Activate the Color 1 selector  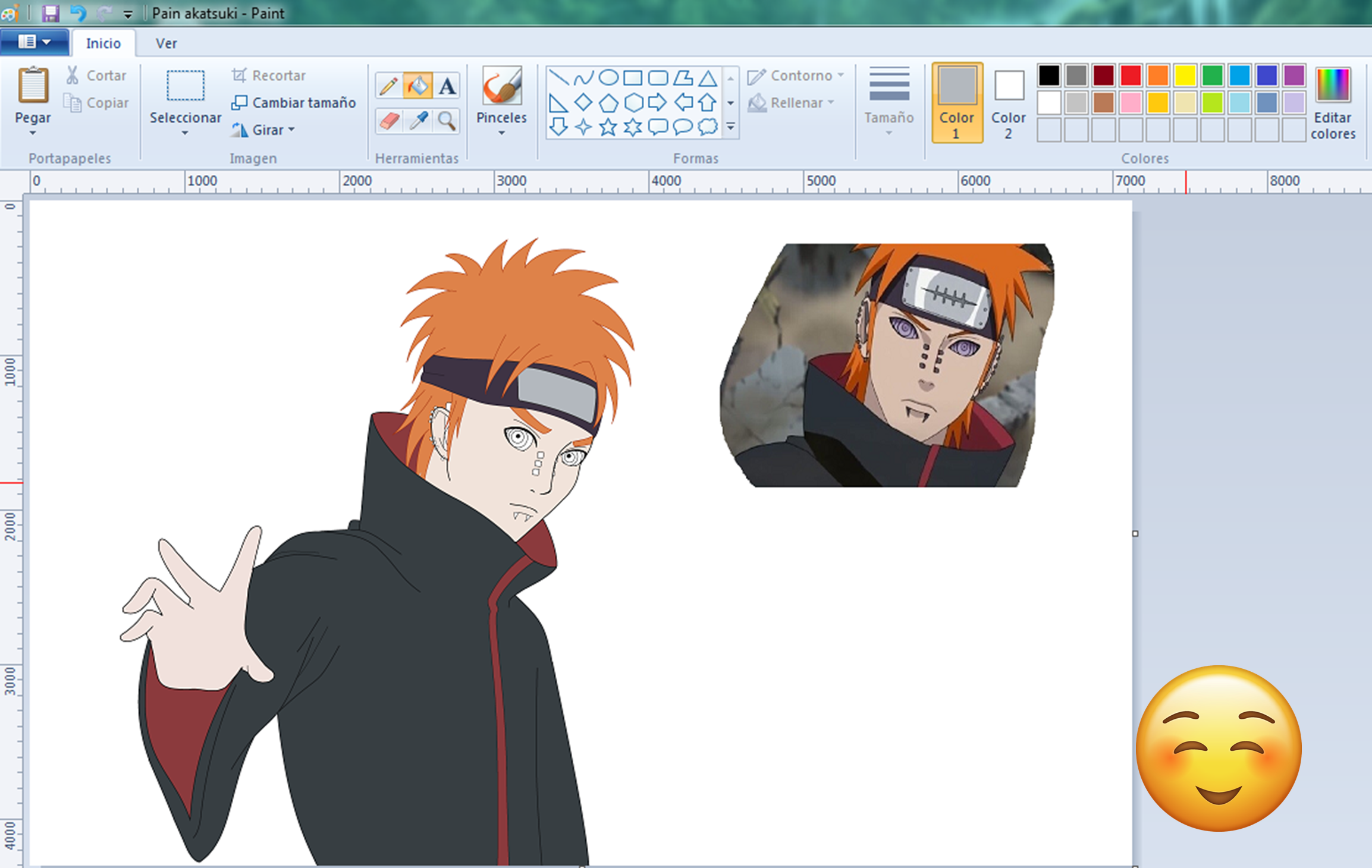(956, 103)
